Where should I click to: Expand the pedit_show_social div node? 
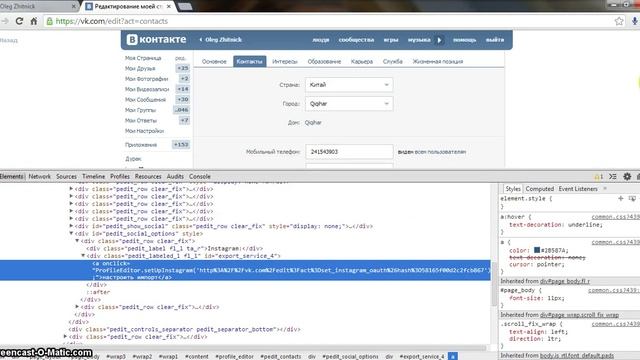click(71, 226)
